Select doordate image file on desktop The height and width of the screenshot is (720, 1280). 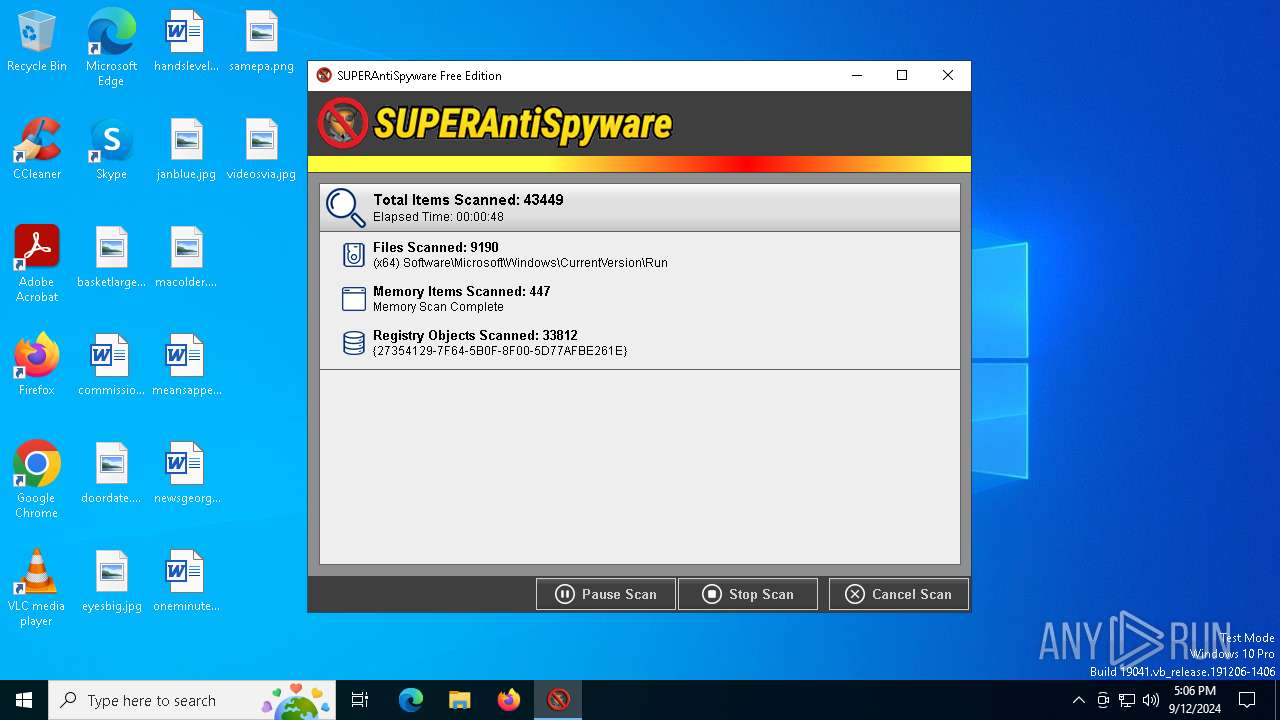coord(111,474)
